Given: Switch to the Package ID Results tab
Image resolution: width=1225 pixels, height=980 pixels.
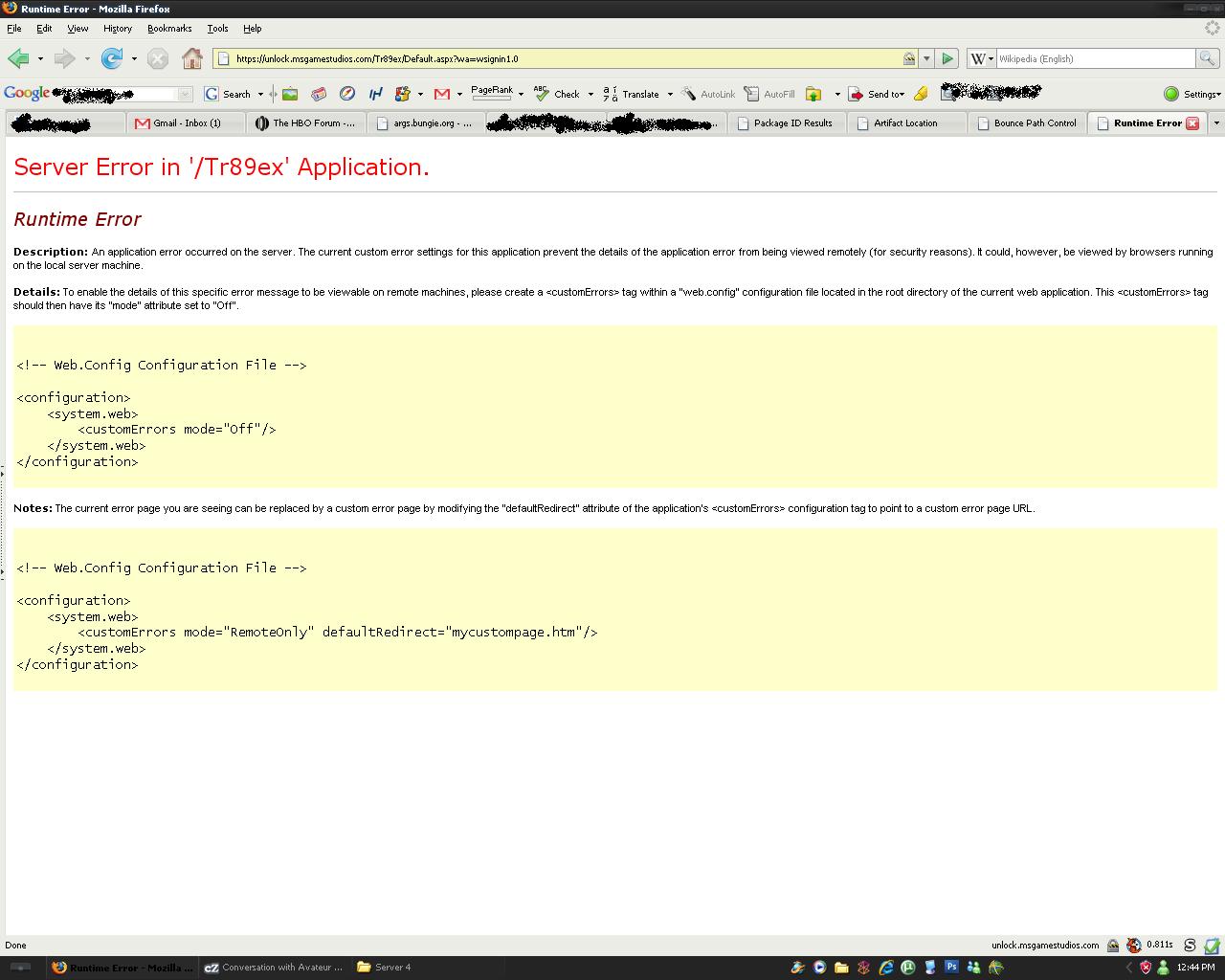Looking at the screenshot, I should (x=787, y=122).
